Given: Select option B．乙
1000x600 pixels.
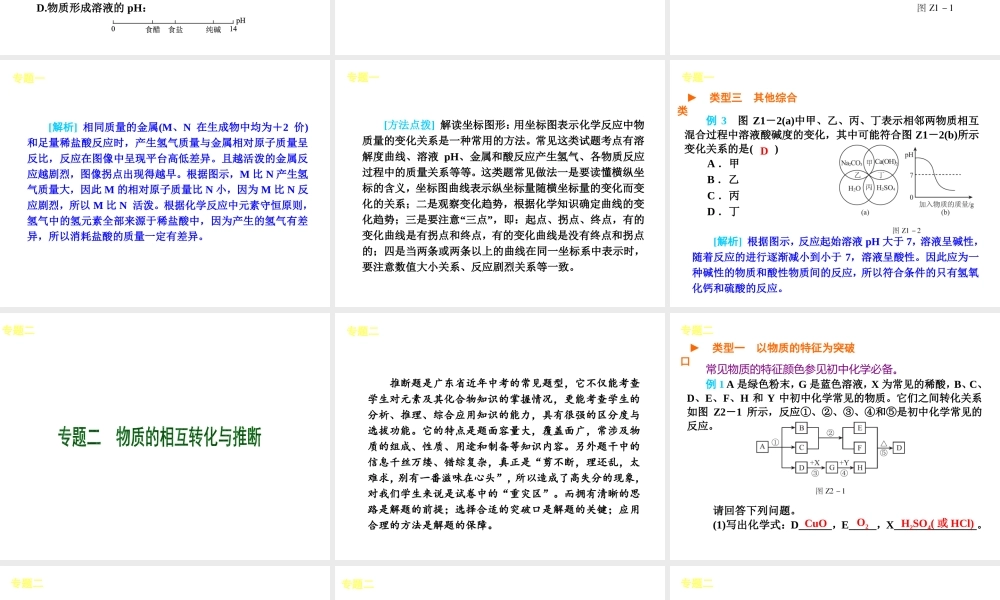Looking at the screenshot, I should (x=723, y=180).
